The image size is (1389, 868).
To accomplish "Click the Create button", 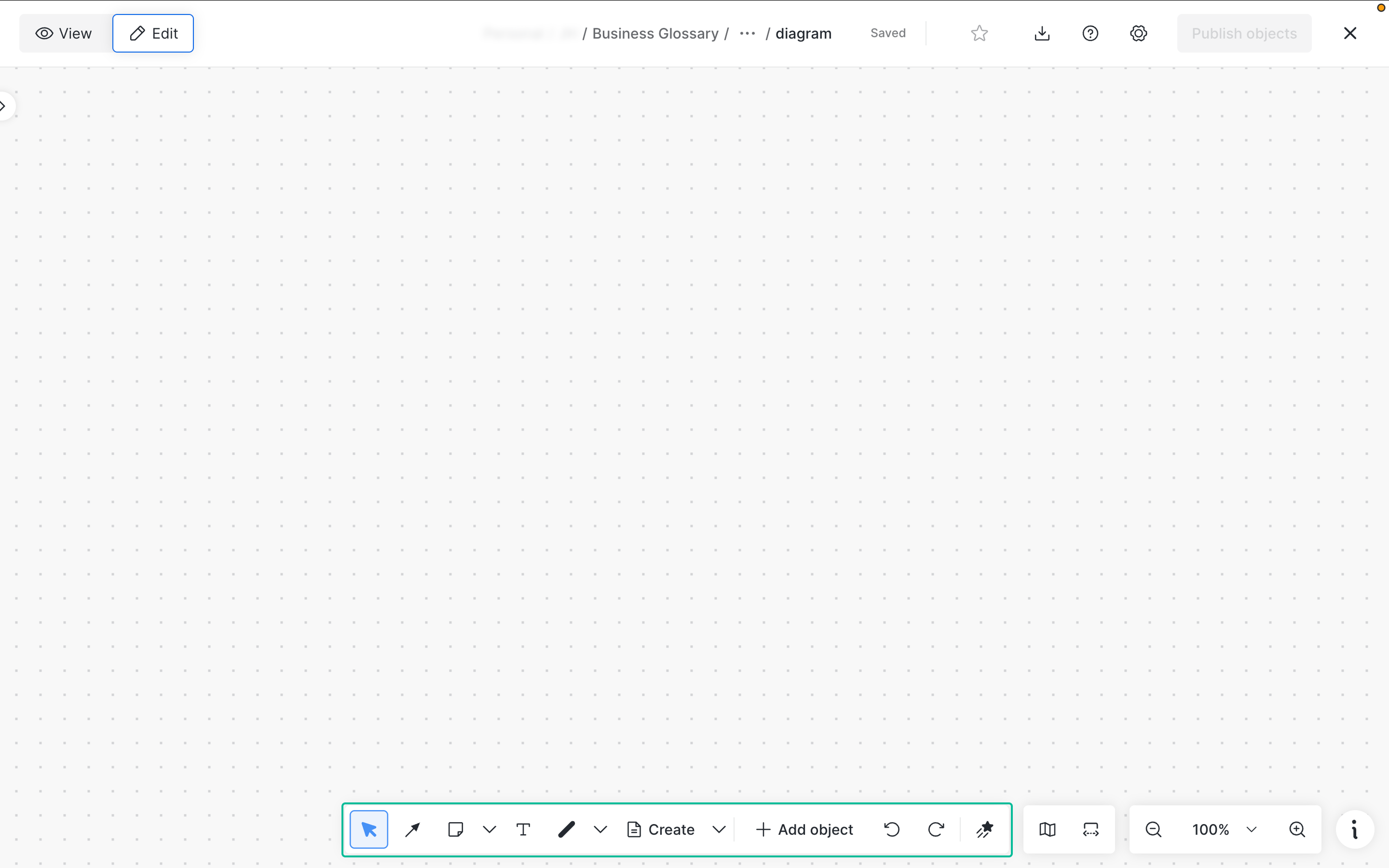I will [x=661, y=829].
